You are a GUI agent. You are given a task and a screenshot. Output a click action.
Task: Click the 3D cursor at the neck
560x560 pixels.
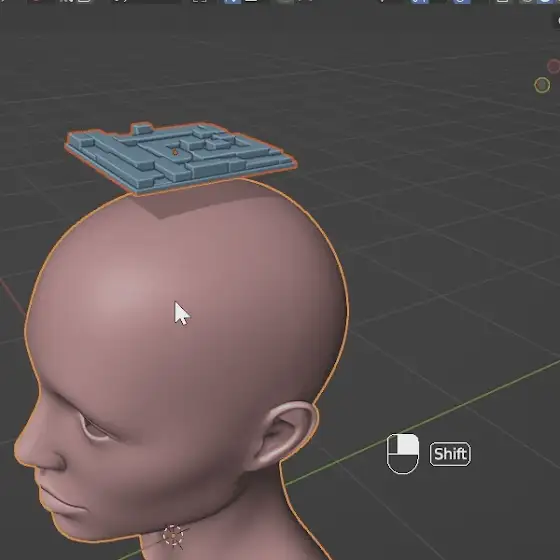tap(173, 535)
